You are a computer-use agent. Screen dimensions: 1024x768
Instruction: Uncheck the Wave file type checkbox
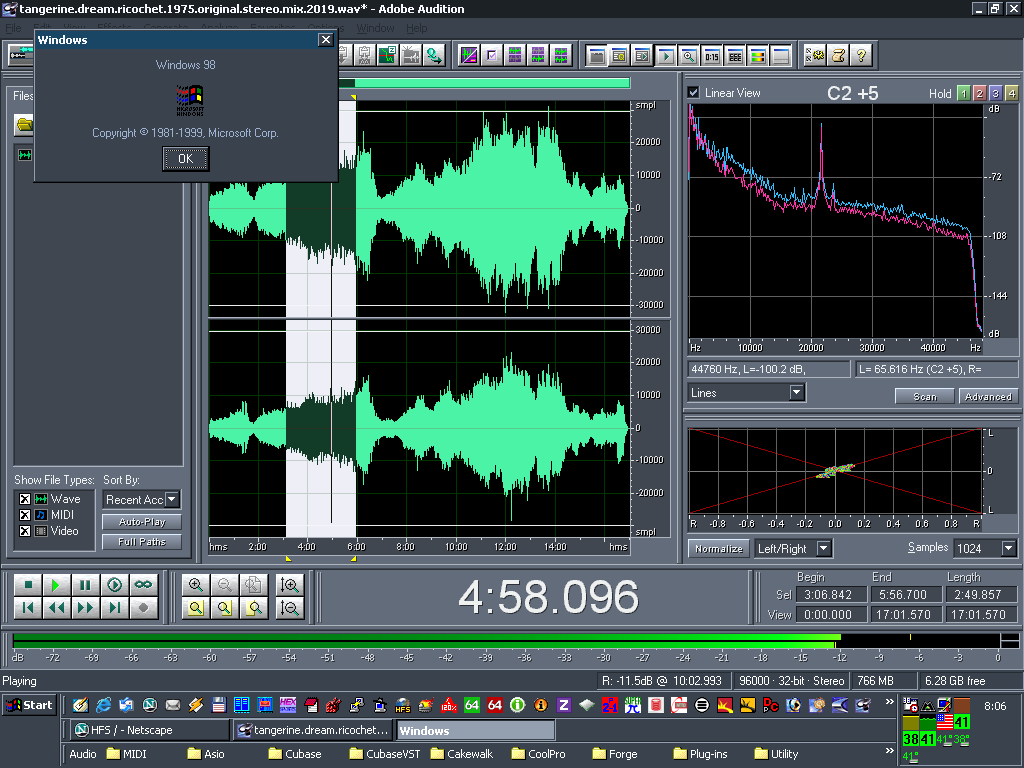point(25,499)
